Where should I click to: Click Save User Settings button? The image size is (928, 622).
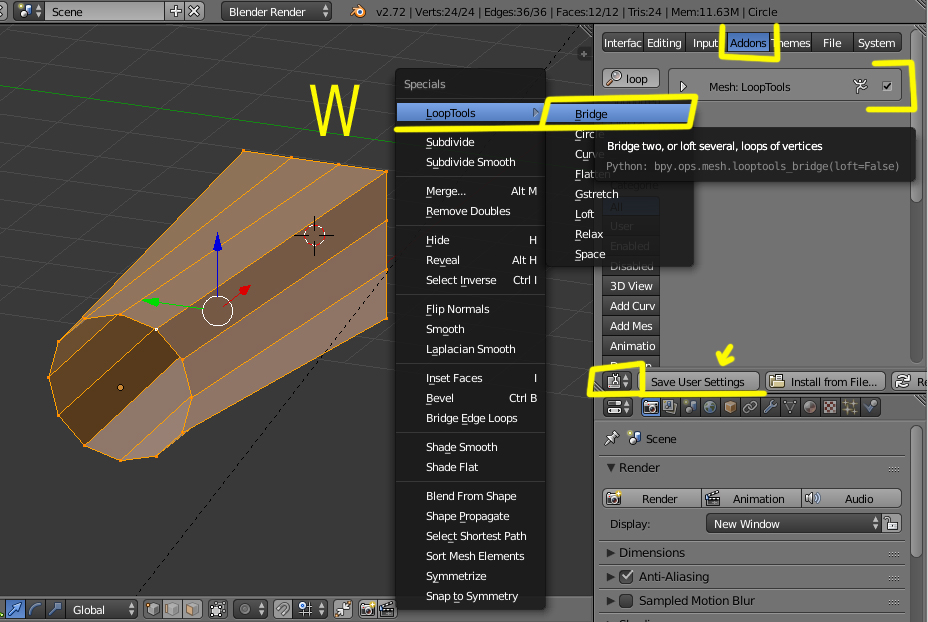coord(698,382)
